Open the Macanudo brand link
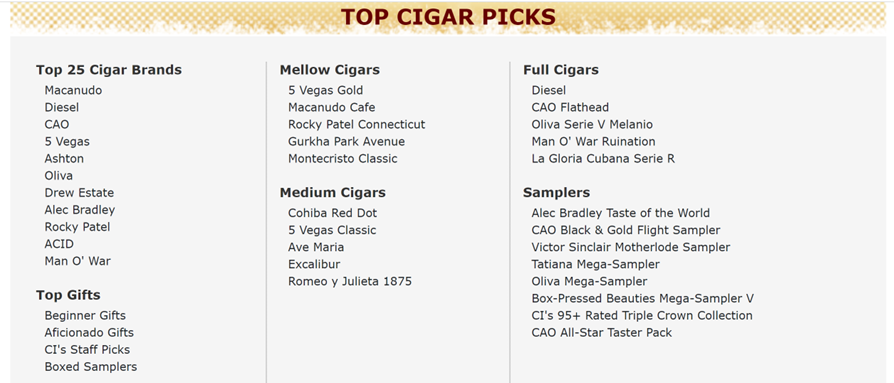Image resolution: width=894 pixels, height=383 pixels. coord(73,90)
